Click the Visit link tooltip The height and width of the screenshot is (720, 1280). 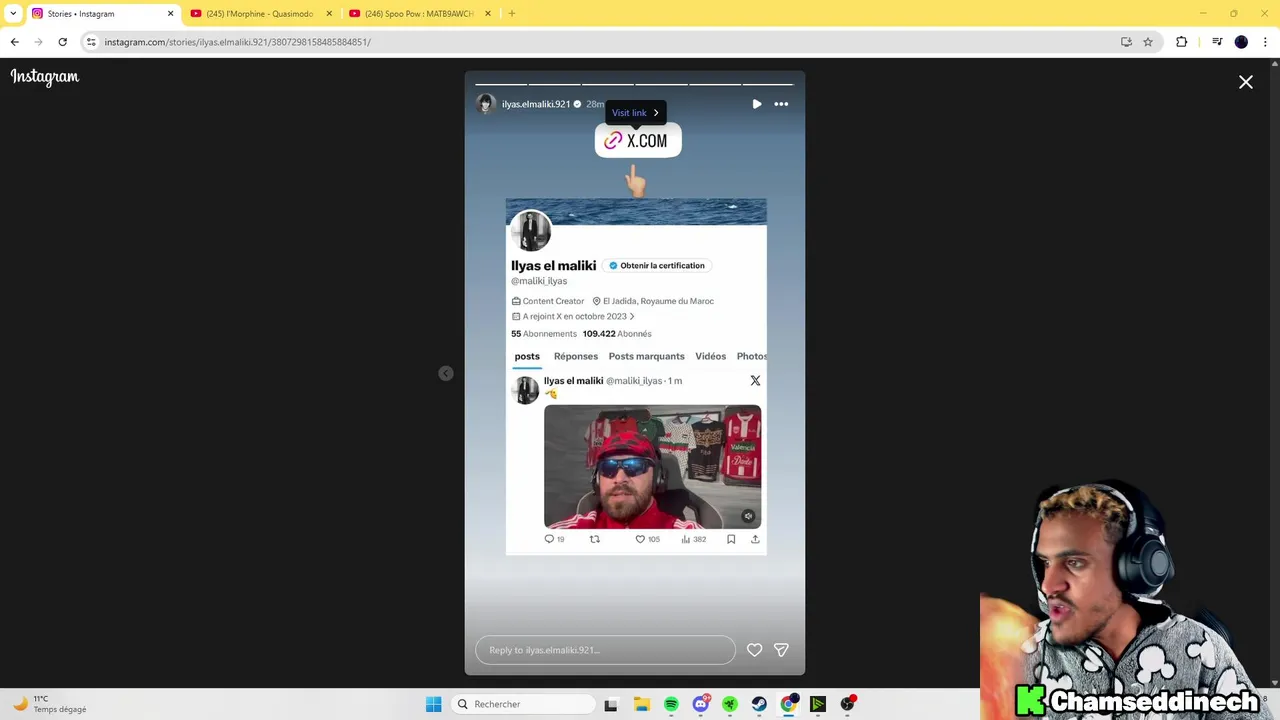tap(636, 113)
